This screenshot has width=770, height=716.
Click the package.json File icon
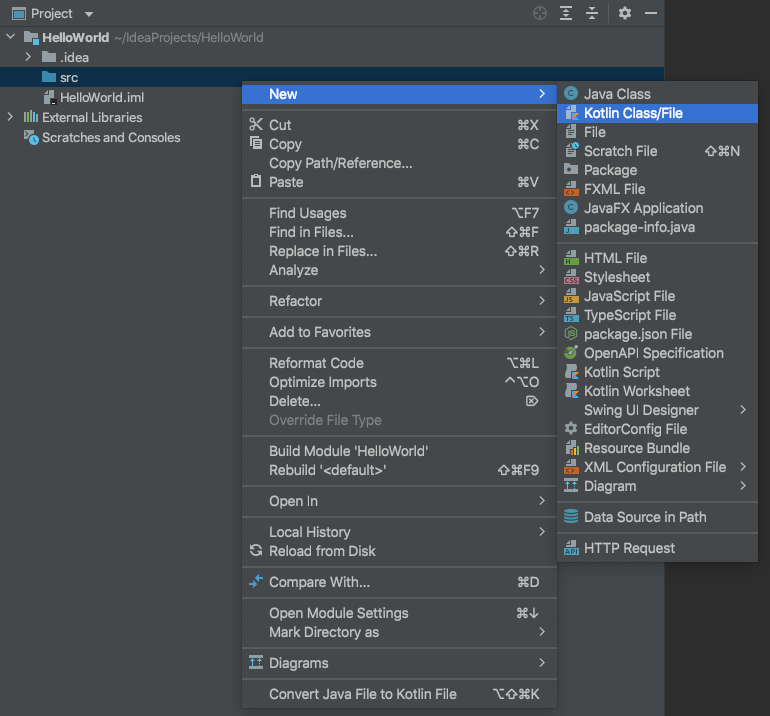(571, 333)
